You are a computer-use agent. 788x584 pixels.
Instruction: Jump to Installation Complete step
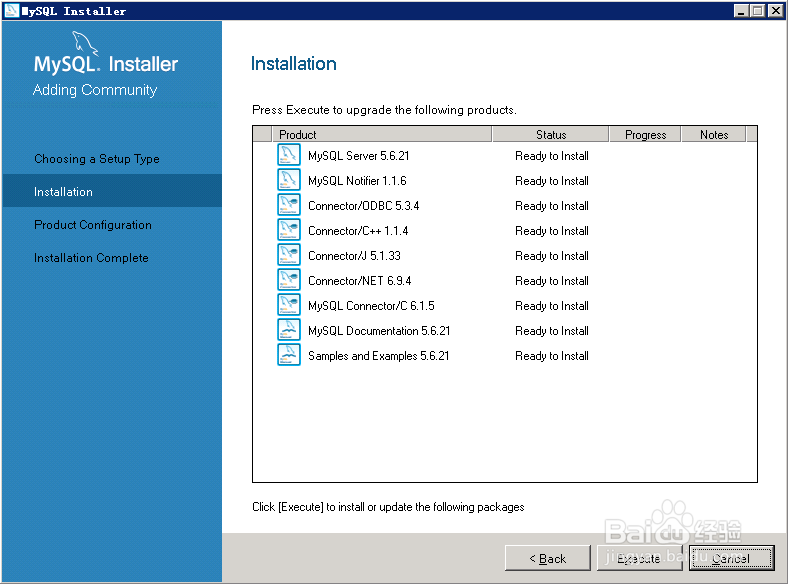coord(91,258)
